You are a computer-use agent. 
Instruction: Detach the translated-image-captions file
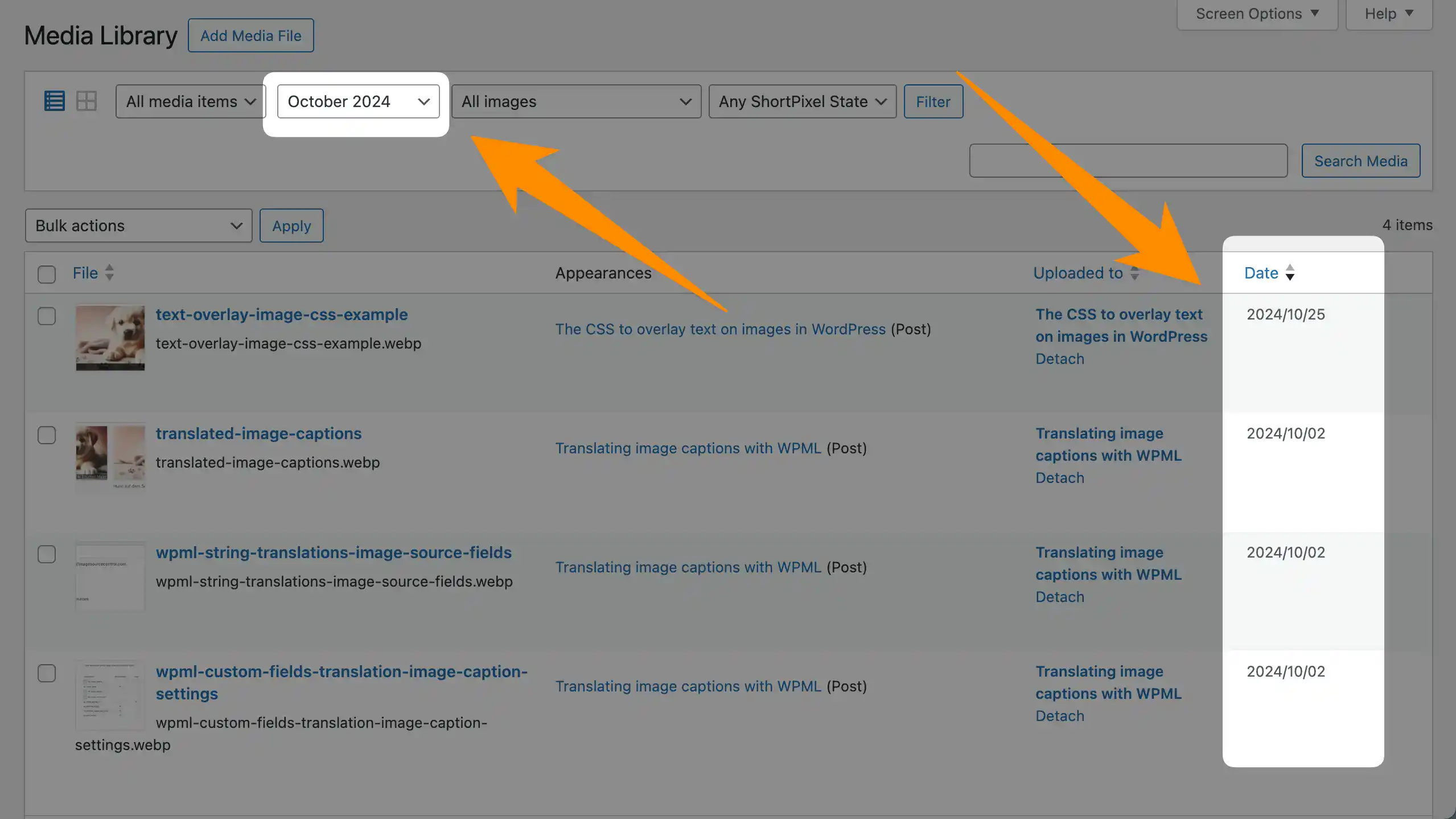click(1059, 478)
